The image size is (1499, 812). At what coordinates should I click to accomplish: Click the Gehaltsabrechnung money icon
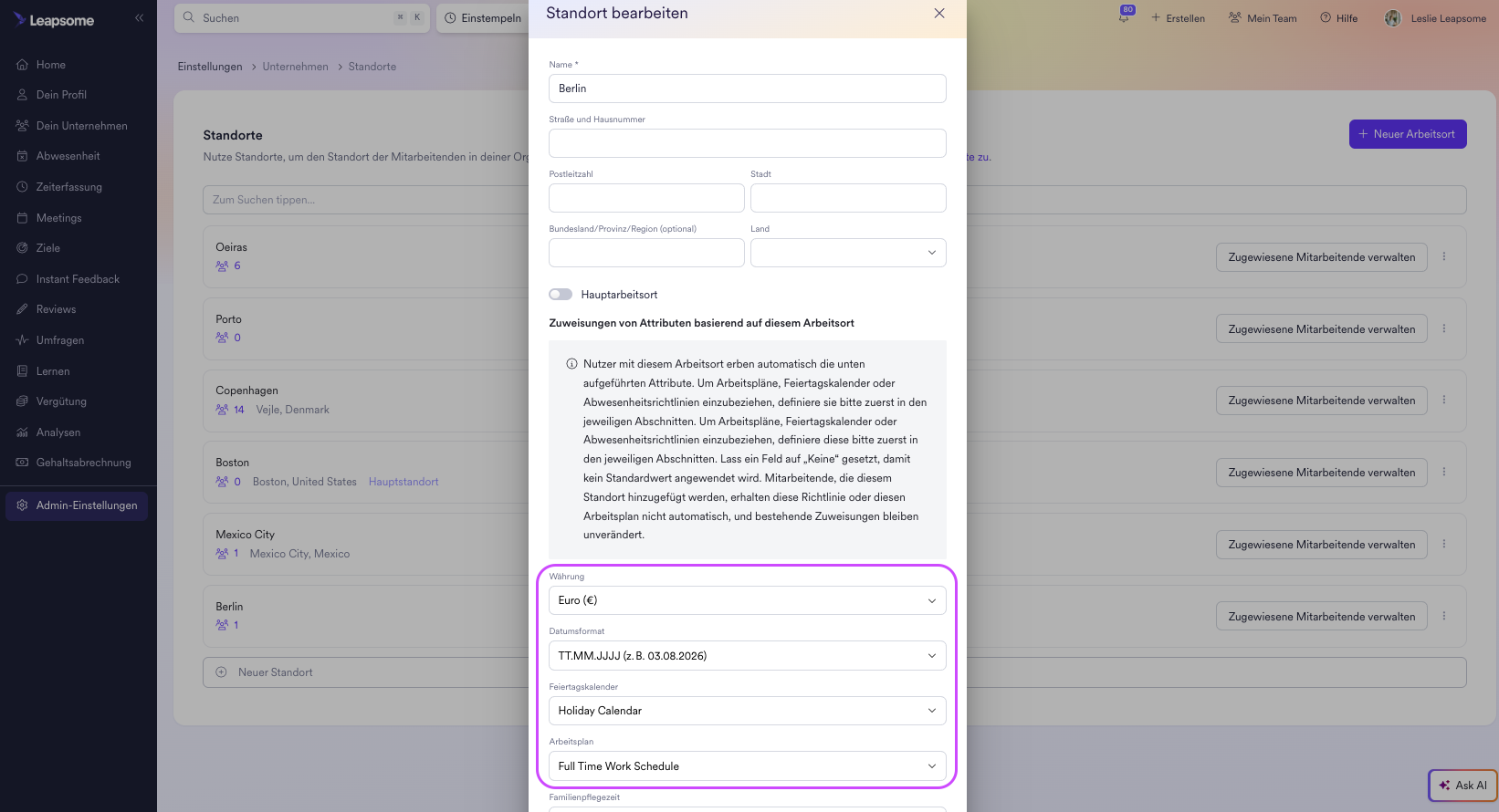point(22,463)
